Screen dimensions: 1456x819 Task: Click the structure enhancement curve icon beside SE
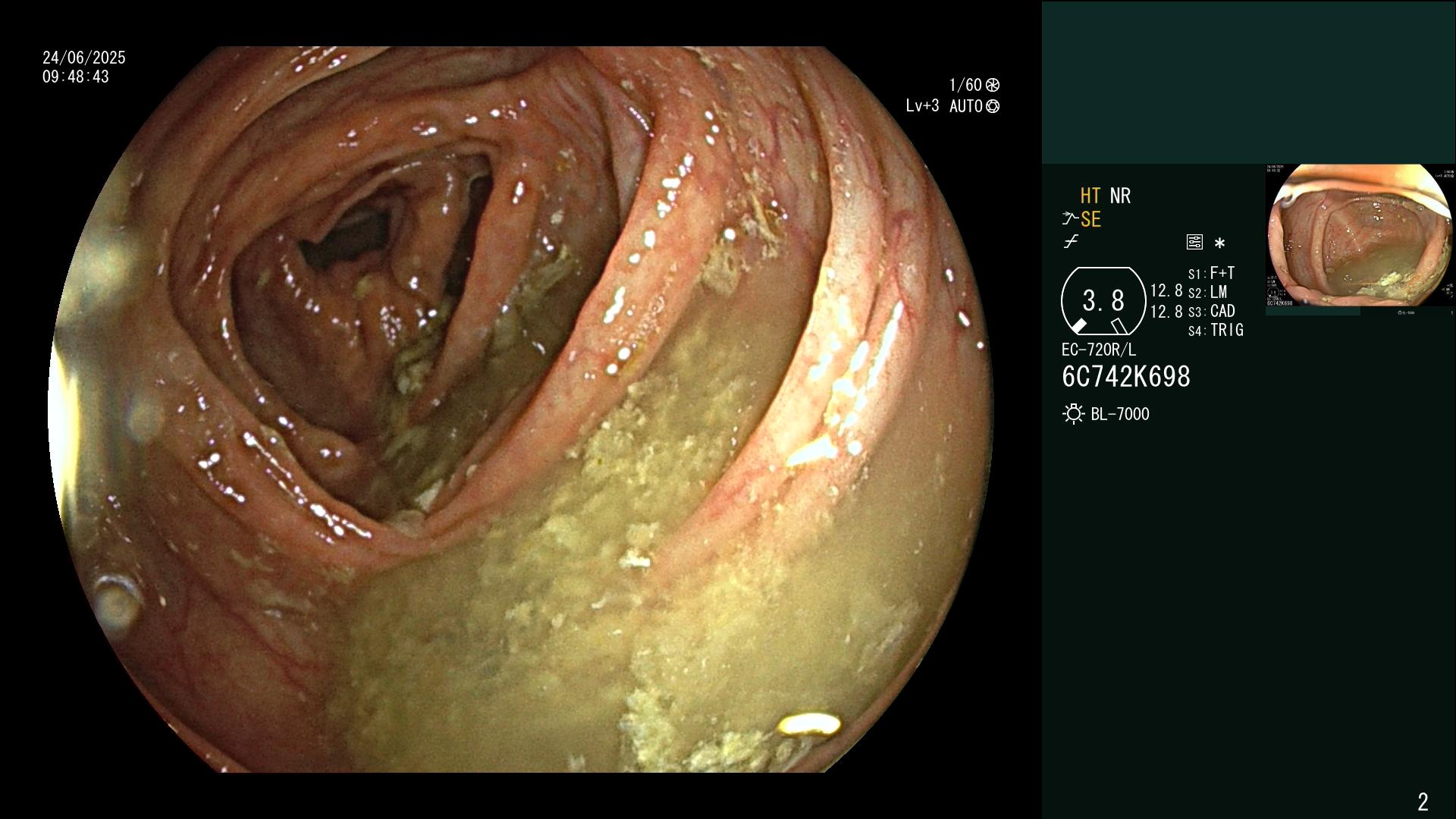point(1070,219)
